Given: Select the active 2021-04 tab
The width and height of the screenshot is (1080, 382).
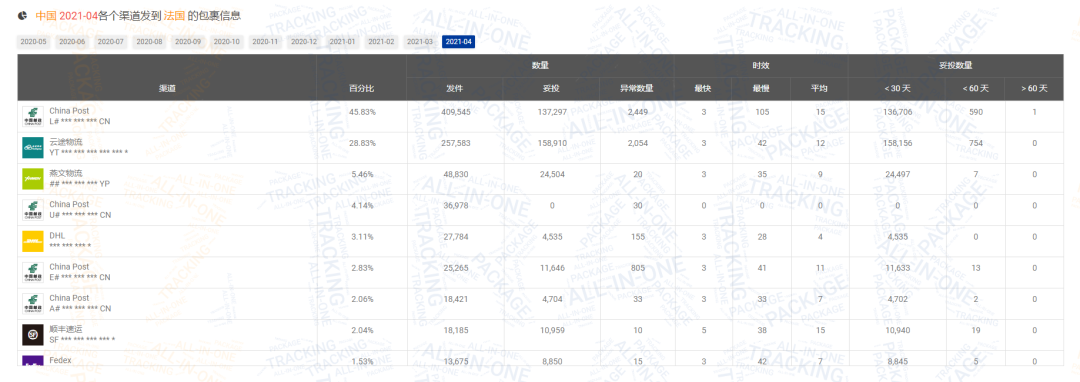Looking at the screenshot, I should pyautogui.click(x=459, y=42).
